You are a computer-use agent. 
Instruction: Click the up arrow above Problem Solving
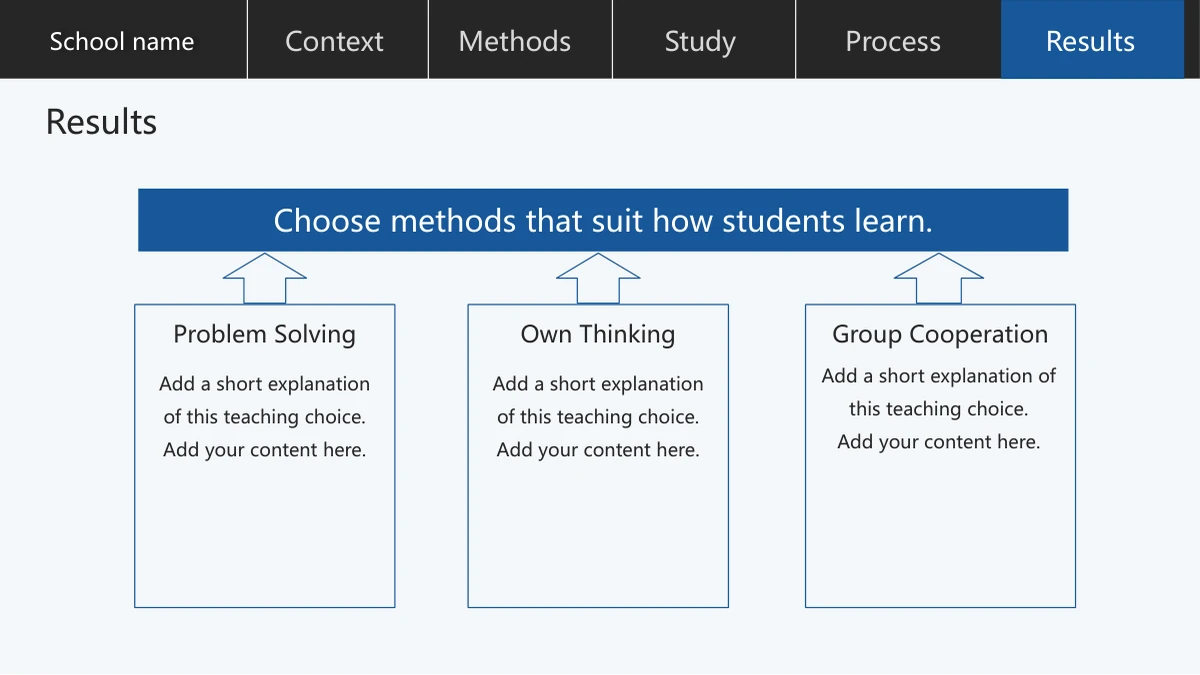point(265,278)
